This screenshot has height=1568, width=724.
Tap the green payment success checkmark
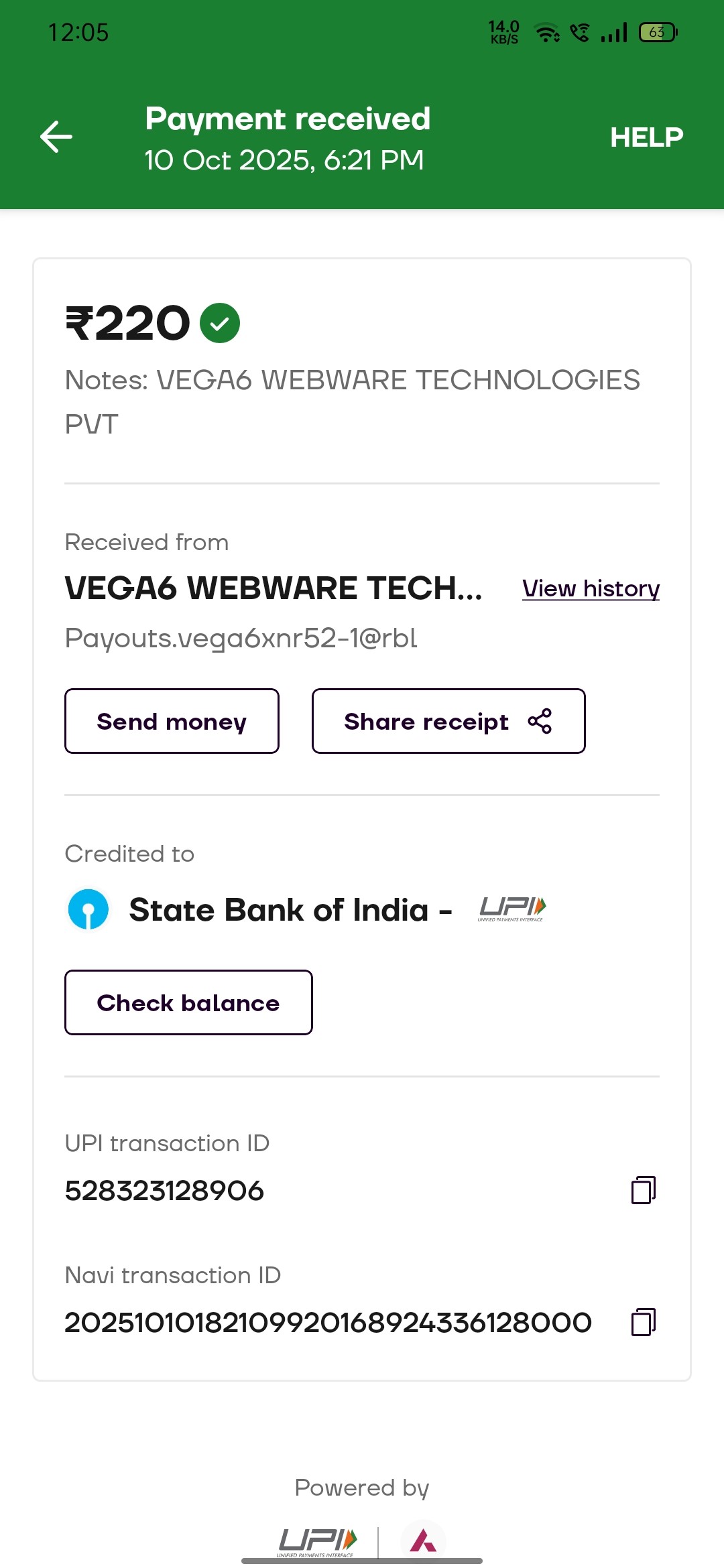click(x=220, y=323)
